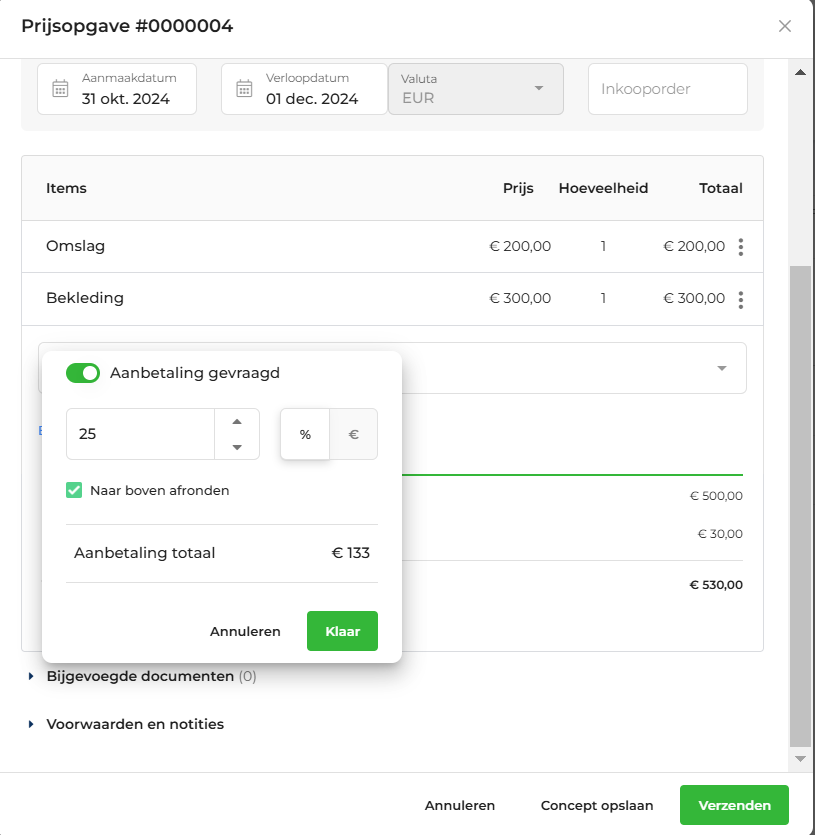This screenshot has width=815, height=835.
Task: Select the percentage mode
Action: [305, 434]
